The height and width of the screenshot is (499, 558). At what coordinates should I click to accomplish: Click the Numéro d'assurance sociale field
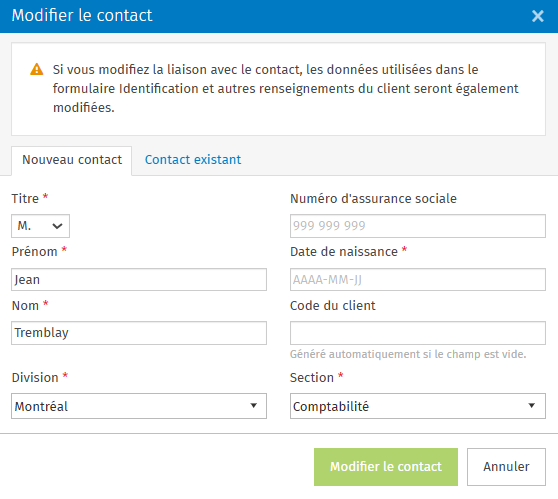(417, 226)
